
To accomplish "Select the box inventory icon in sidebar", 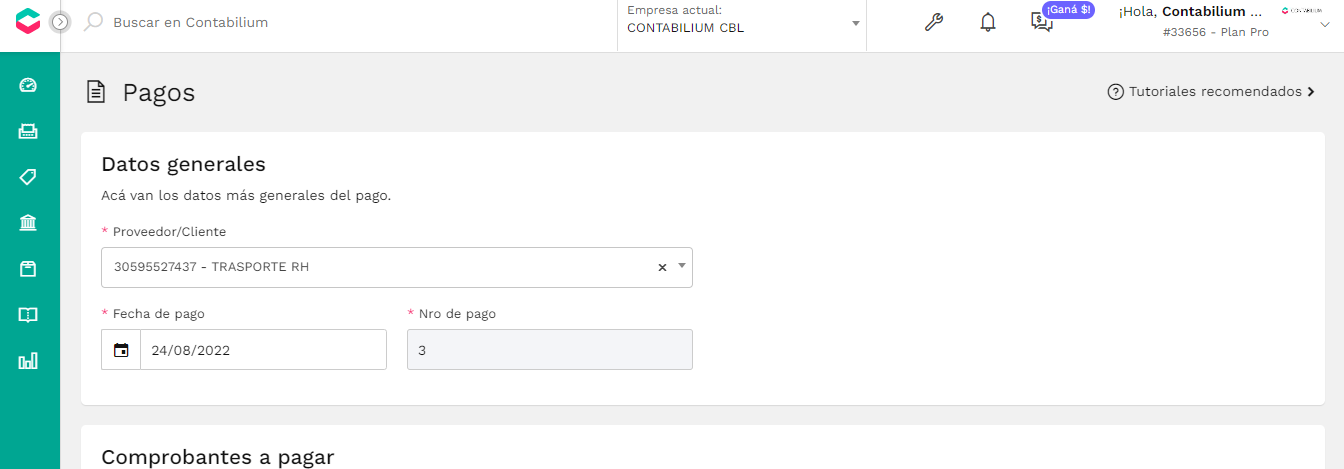I will 28,269.
